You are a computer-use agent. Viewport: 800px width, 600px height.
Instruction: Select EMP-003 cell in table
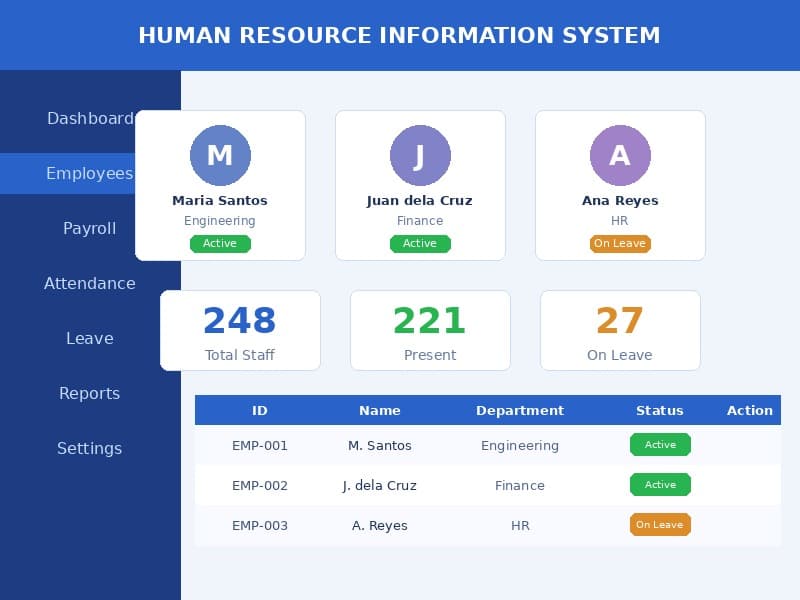point(260,526)
